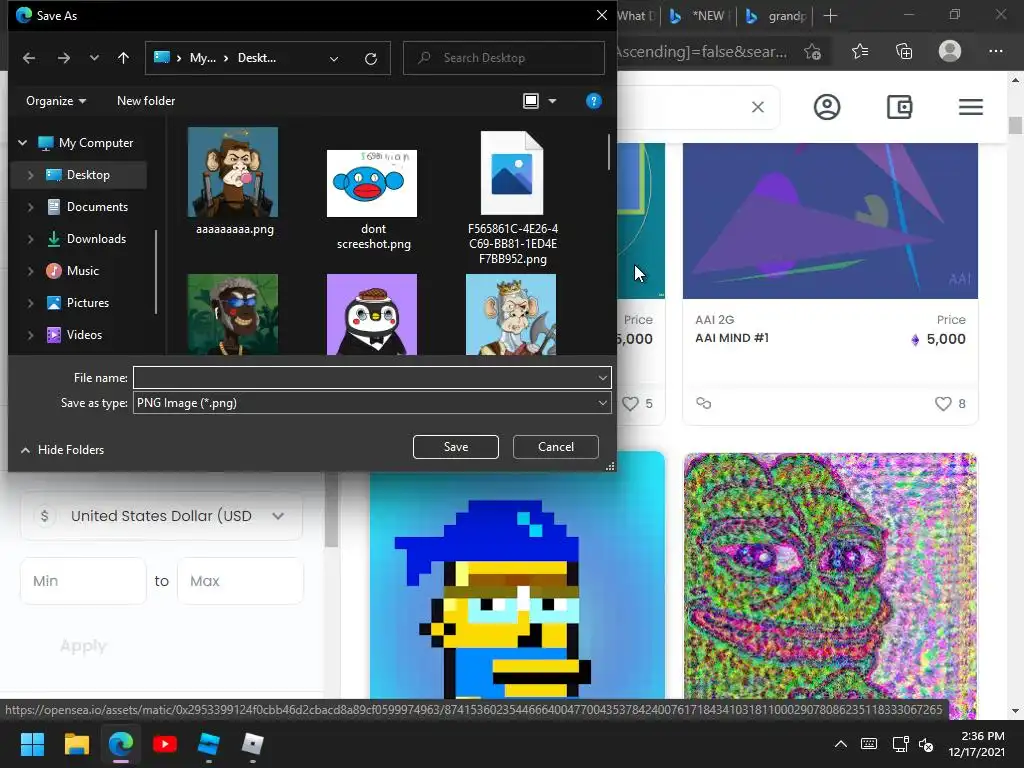Open the Windows Start menu

[x=32, y=744]
